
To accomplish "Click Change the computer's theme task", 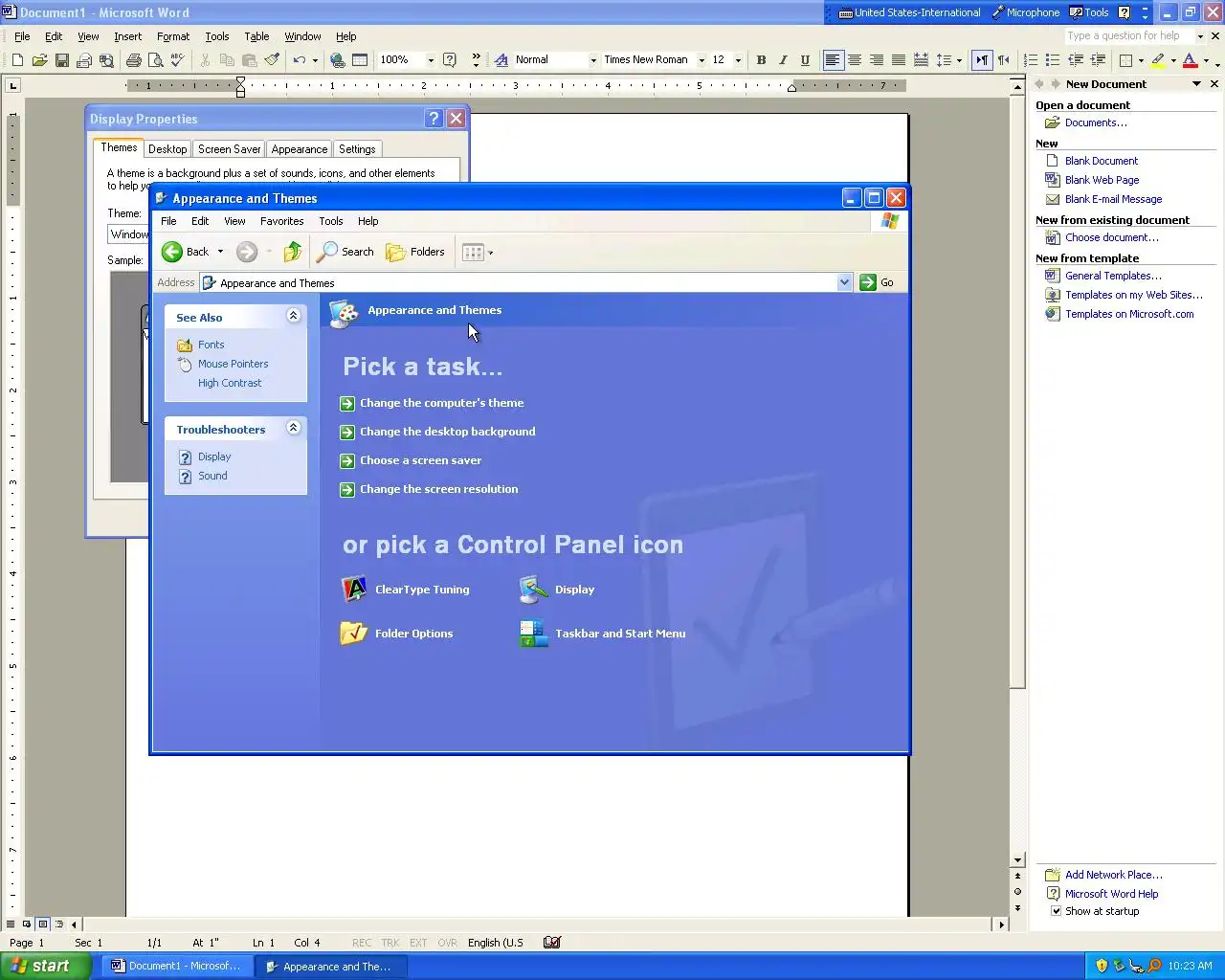I will pos(441,403).
